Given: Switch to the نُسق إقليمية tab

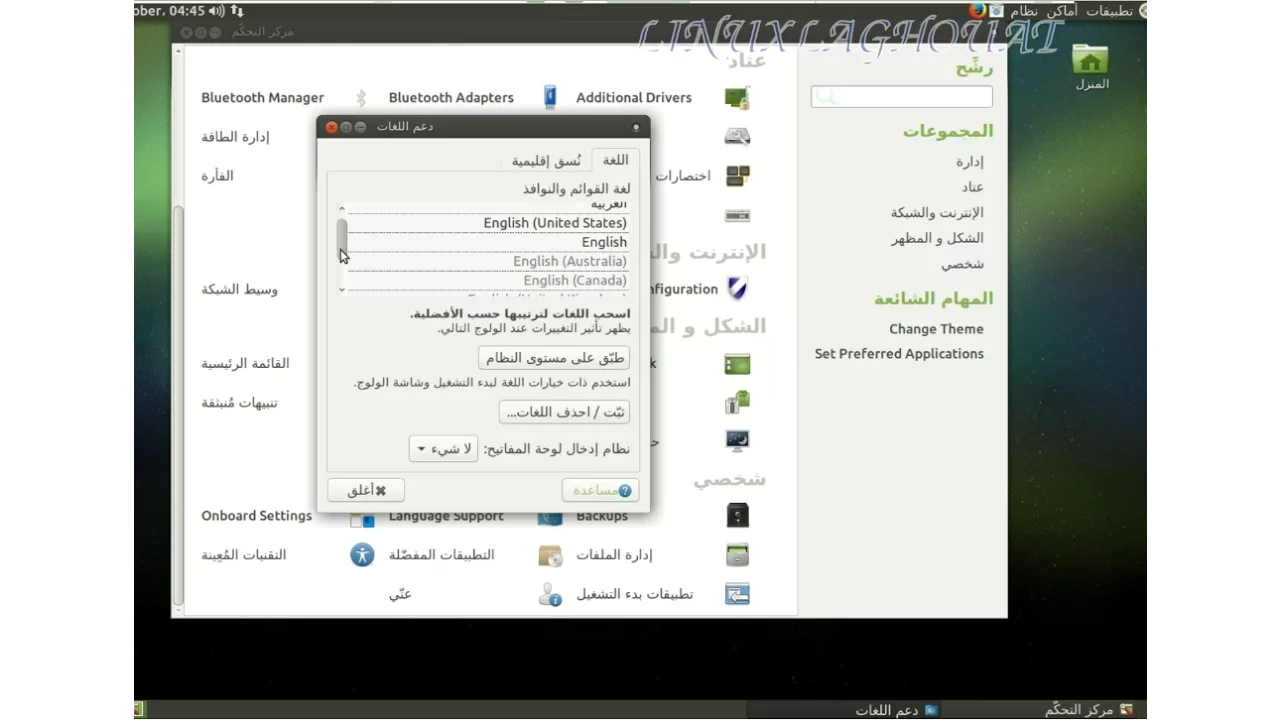Looking at the screenshot, I should coord(546,160).
